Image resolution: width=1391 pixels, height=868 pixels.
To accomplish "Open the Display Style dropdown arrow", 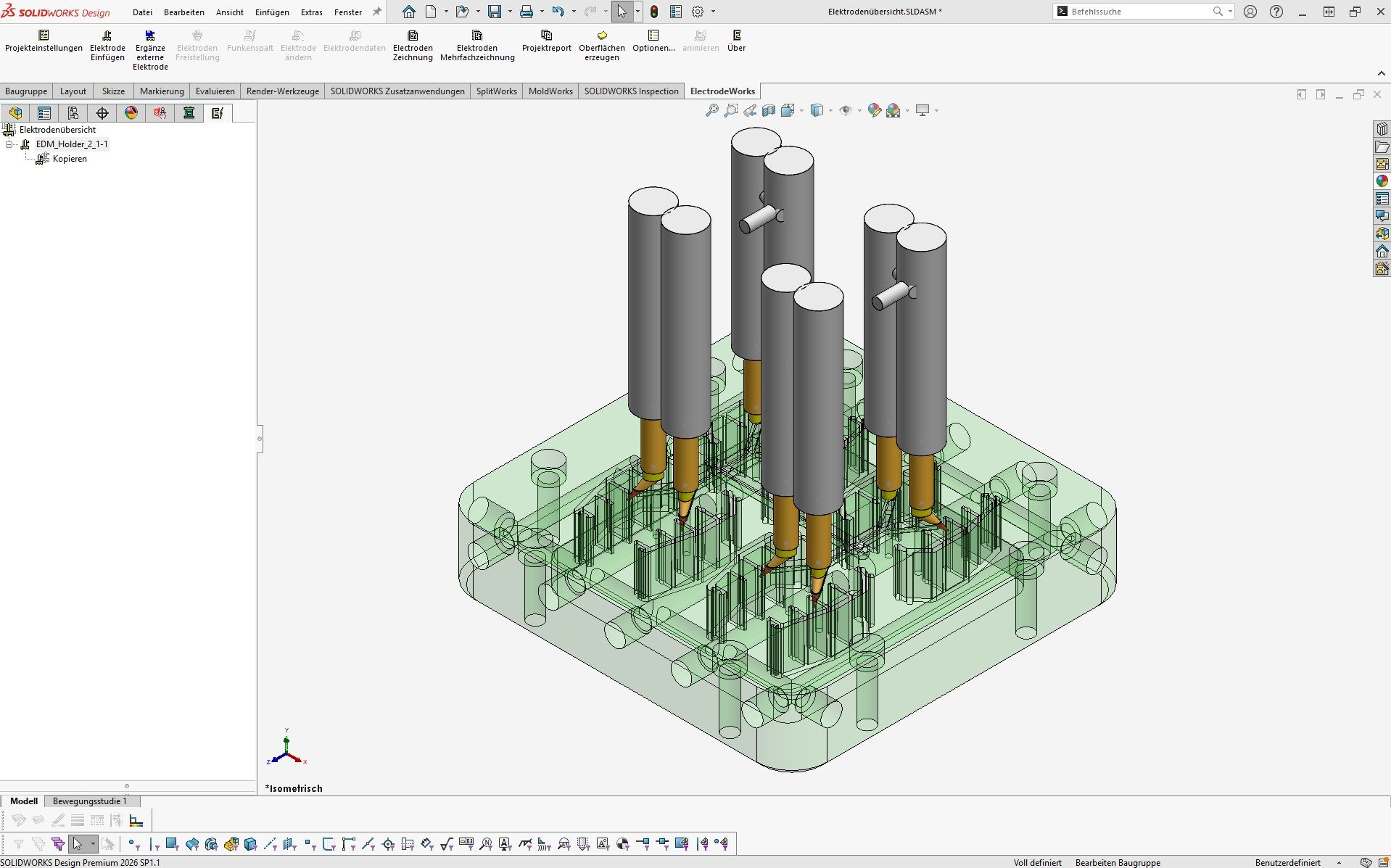I will click(x=830, y=110).
